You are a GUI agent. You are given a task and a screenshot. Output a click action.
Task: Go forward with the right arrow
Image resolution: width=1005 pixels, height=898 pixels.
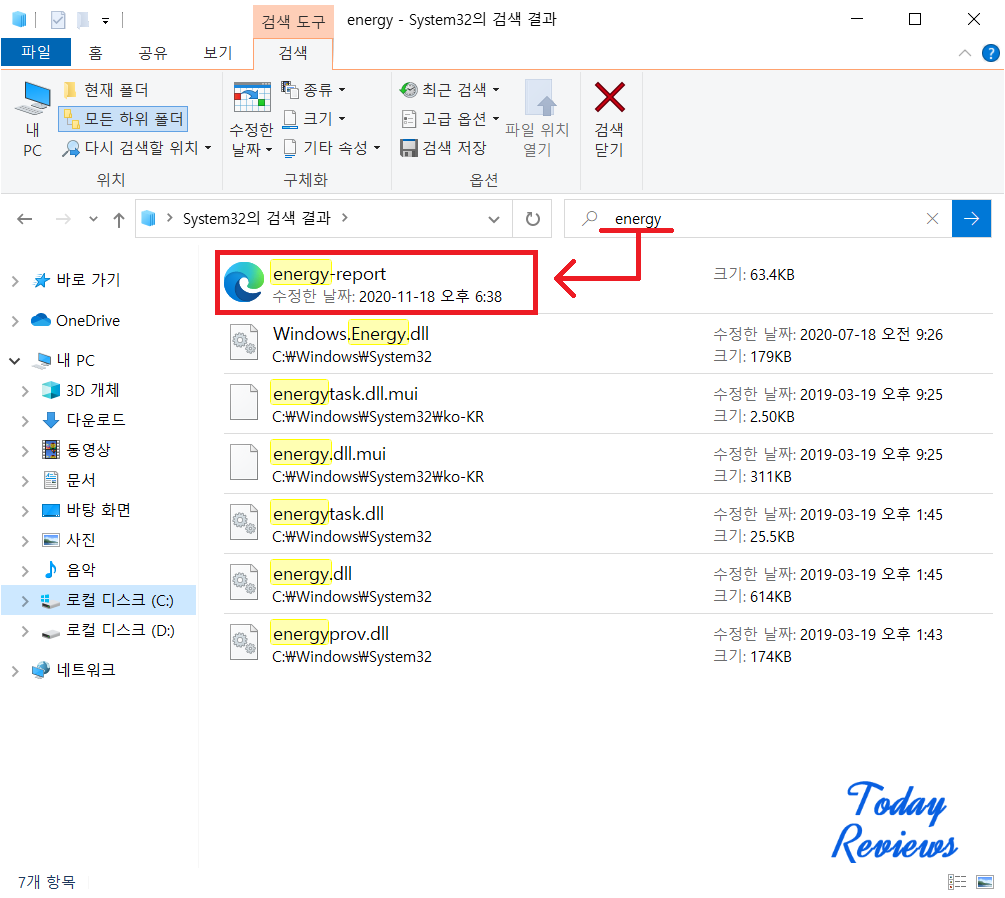coord(63,219)
